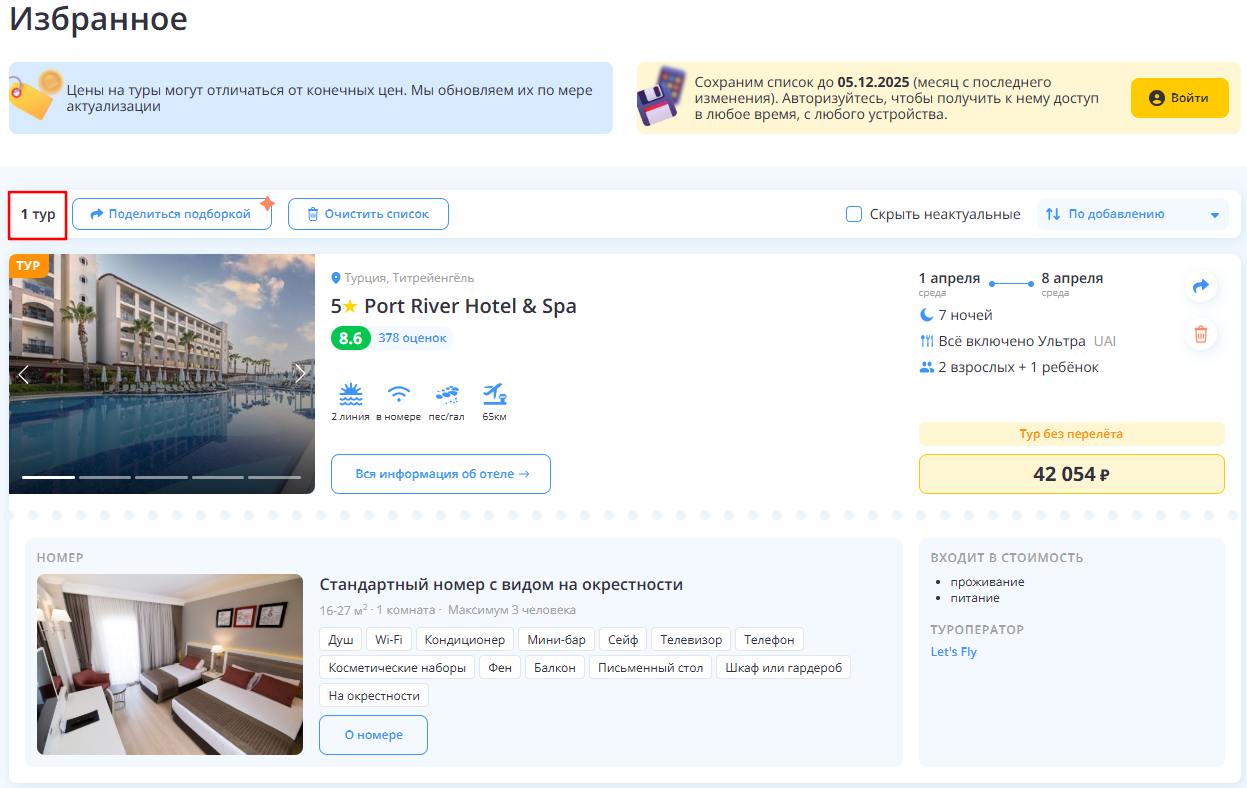Click the Wi-Fi in room amenity icon

tap(399, 393)
